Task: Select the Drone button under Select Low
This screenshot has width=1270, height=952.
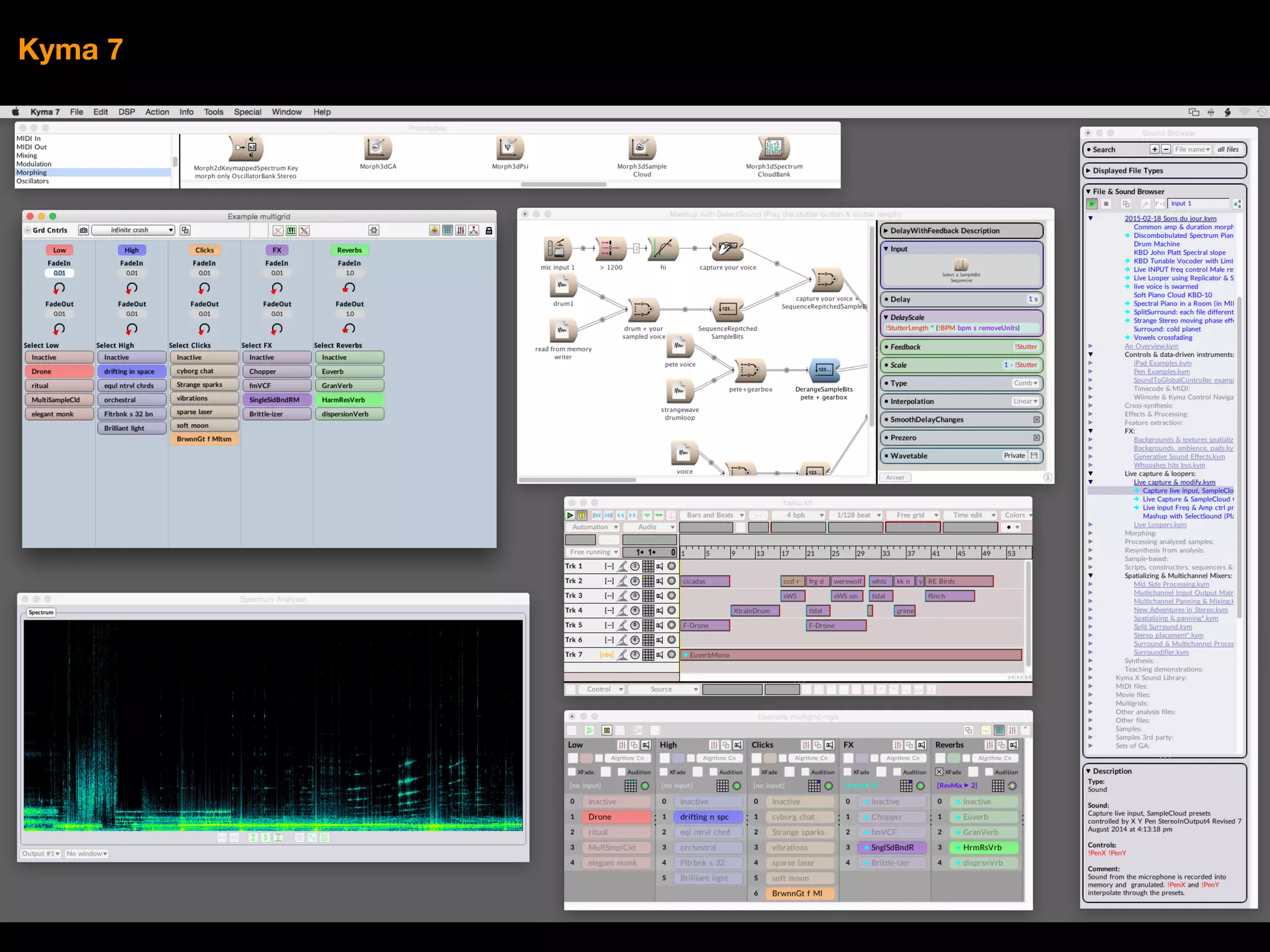Action: point(59,371)
